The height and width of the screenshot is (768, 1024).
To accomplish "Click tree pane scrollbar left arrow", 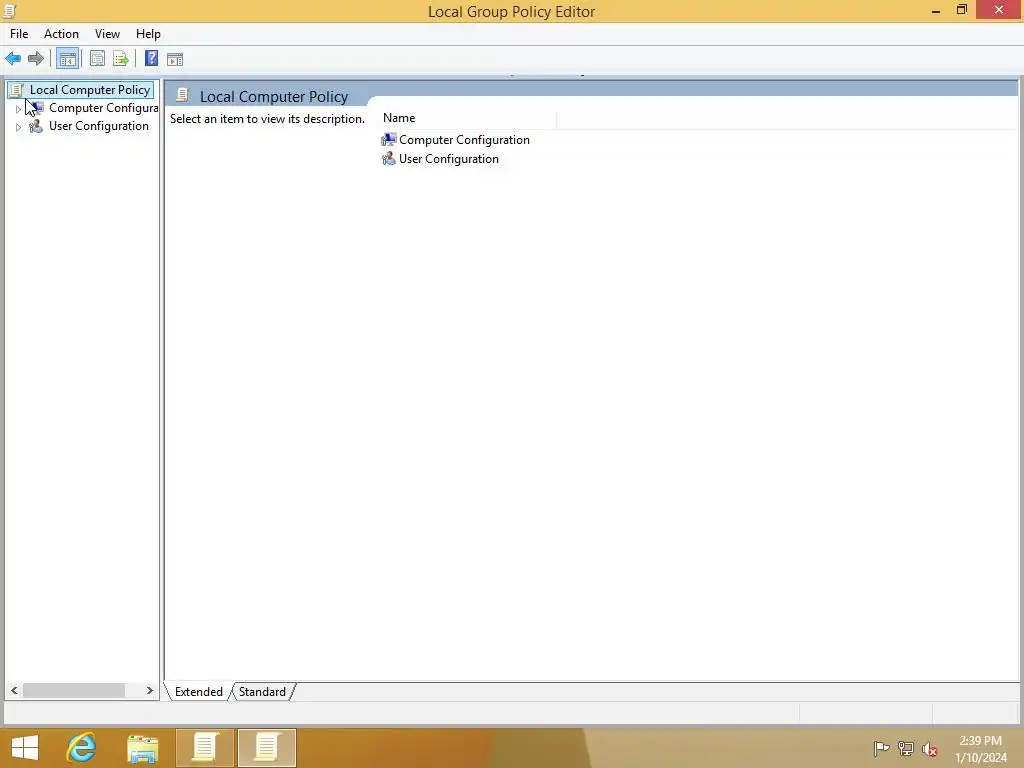I will [14, 690].
